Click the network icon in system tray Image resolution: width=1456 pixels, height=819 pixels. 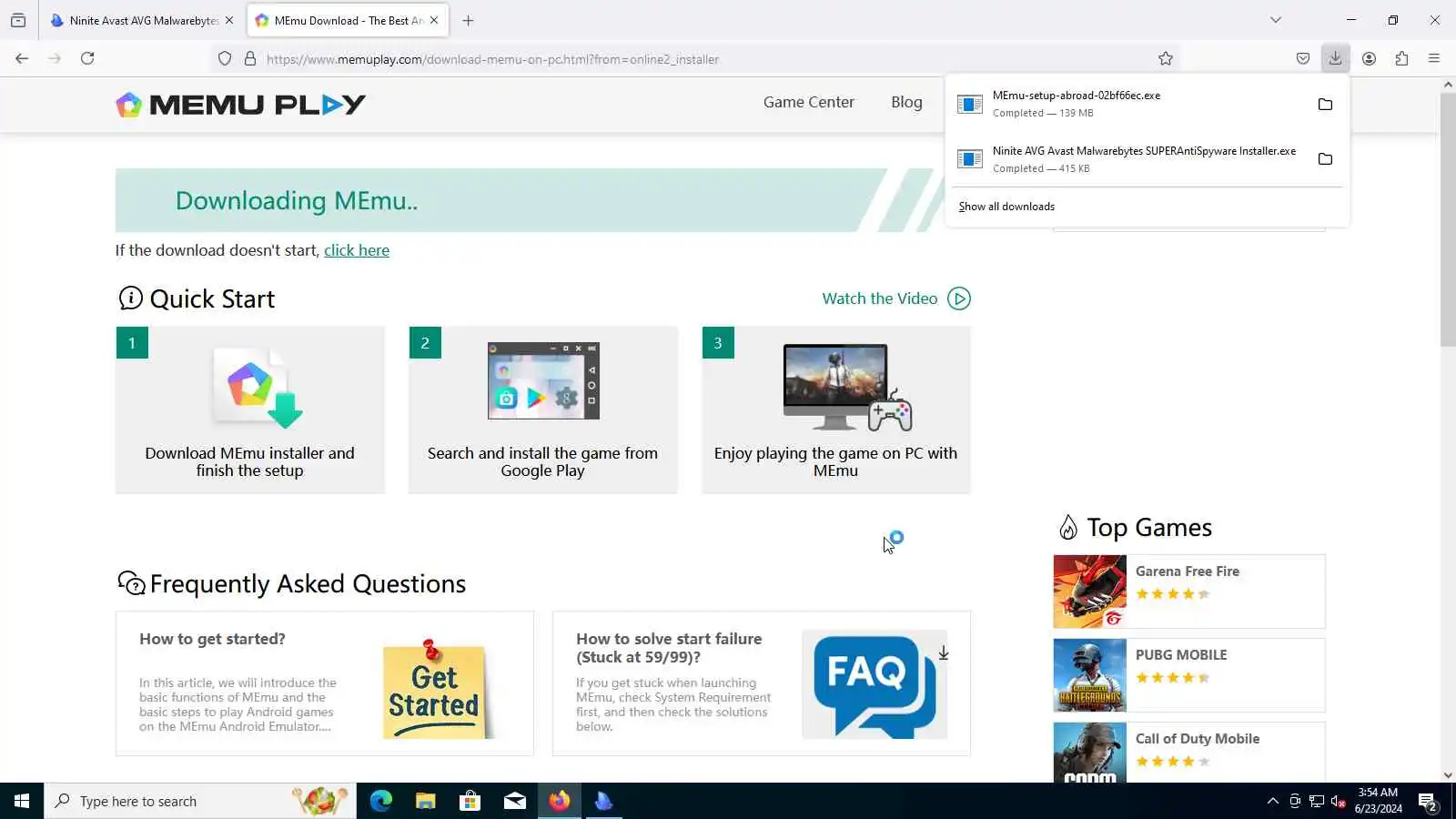(x=1317, y=802)
